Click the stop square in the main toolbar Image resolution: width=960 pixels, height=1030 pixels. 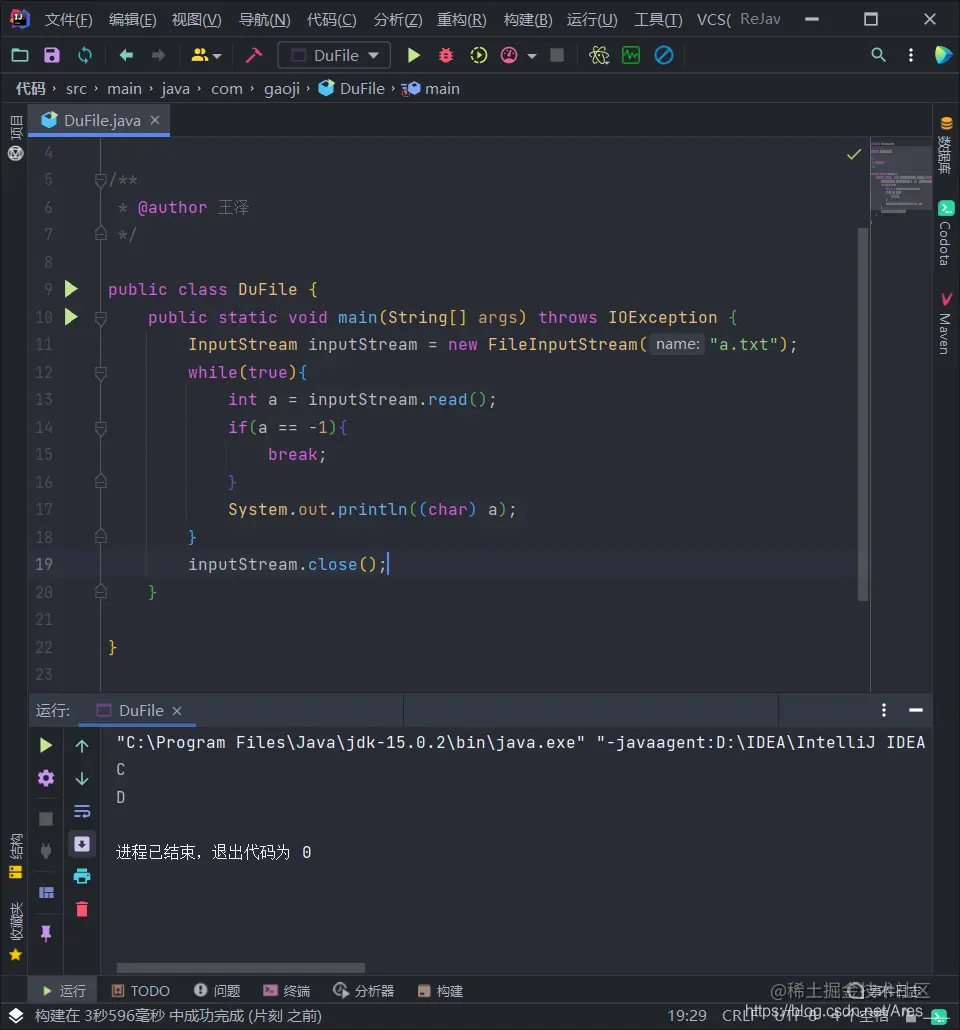point(557,55)
